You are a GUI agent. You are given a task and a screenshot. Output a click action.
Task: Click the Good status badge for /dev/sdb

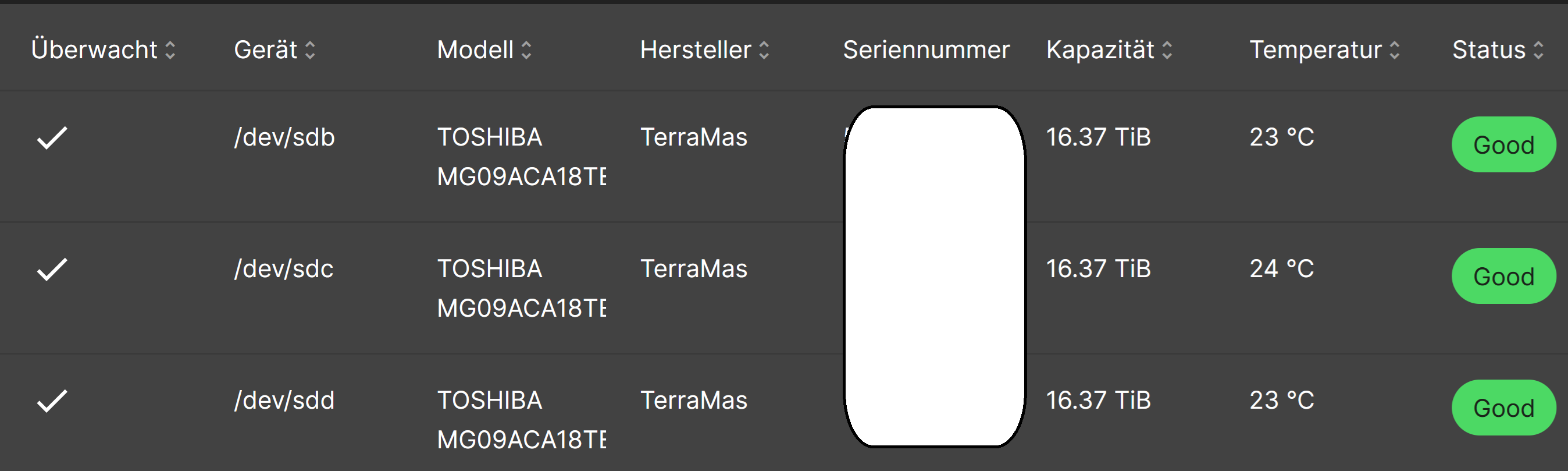pos(1503,145)
